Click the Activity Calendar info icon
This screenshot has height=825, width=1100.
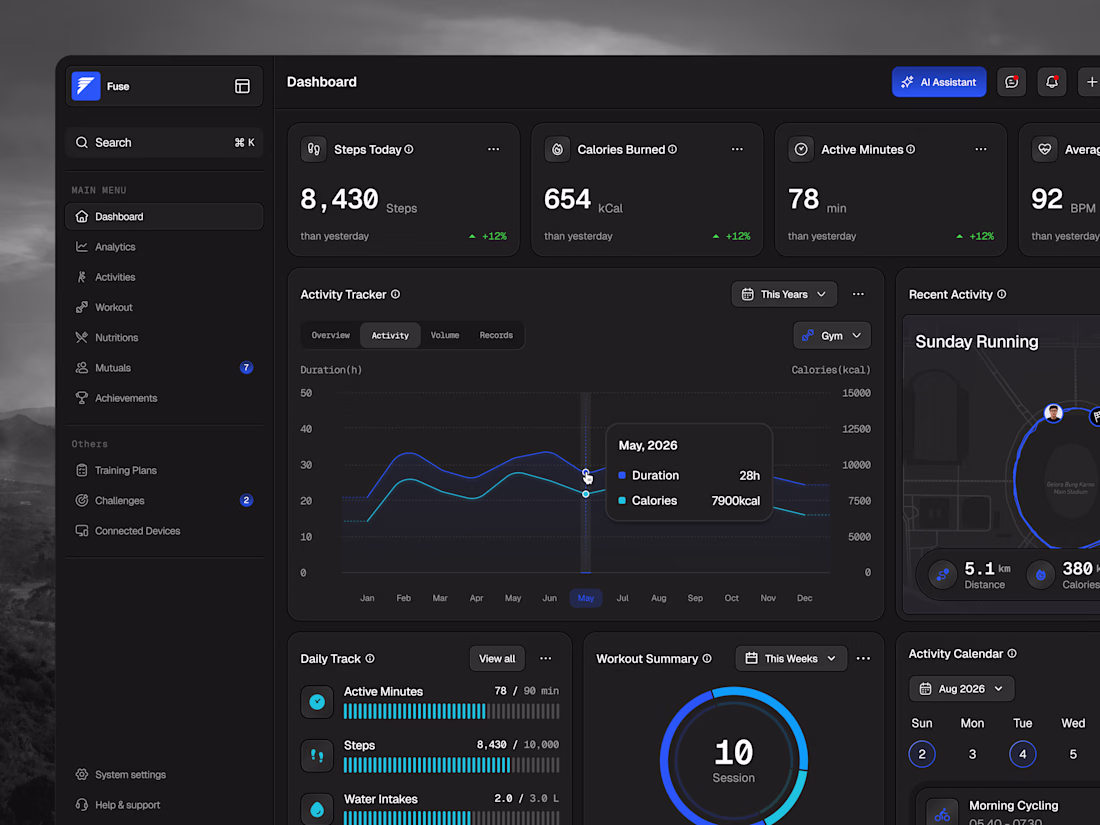point(1012,654)
